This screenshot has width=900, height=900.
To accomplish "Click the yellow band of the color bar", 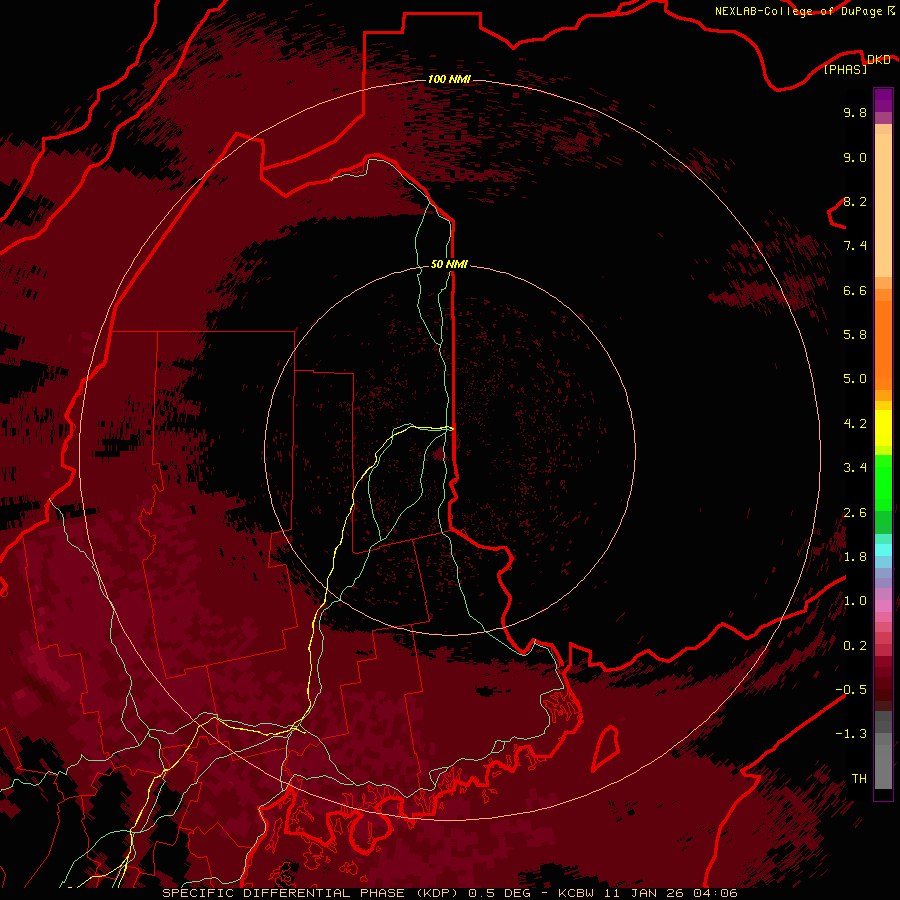I will coord(883,428).
